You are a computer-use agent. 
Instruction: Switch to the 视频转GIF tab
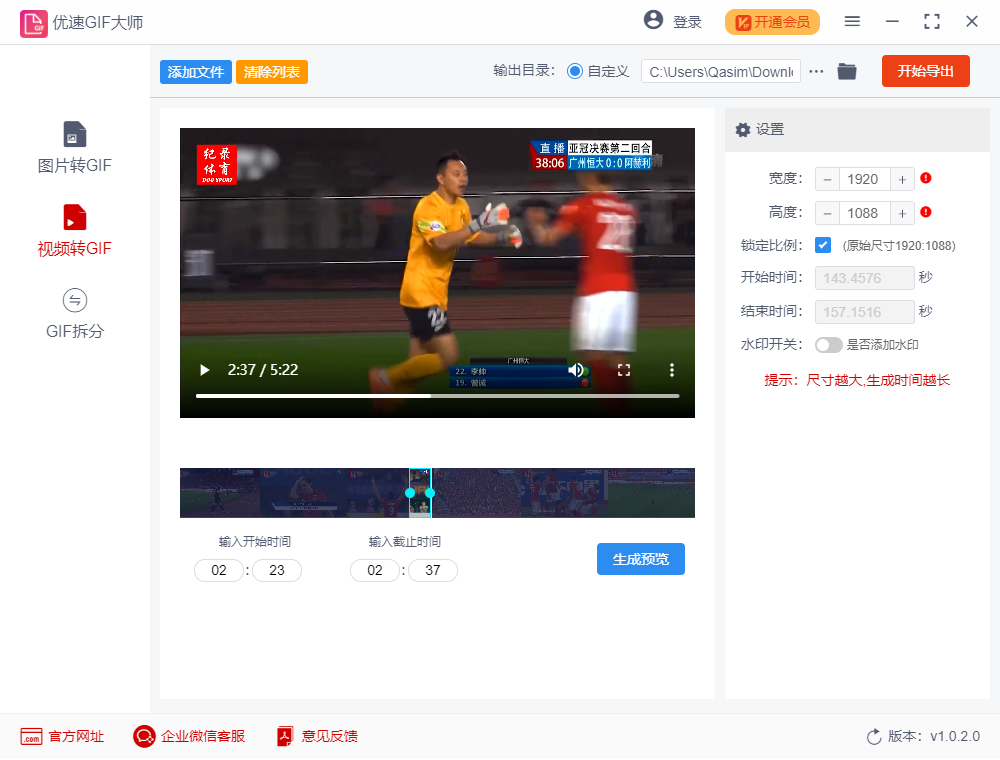click(74, 230)
